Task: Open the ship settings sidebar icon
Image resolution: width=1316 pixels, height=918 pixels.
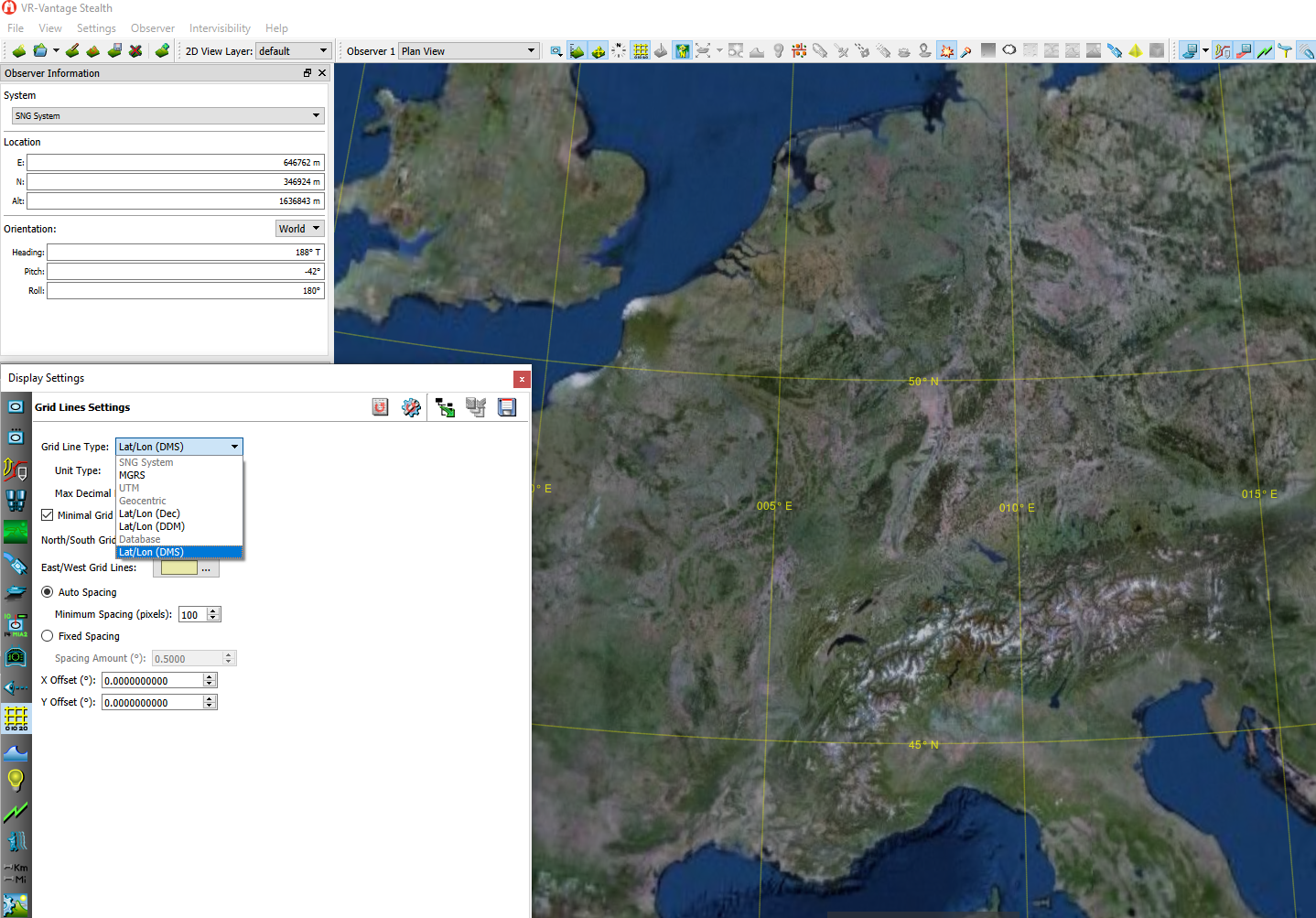Action: point(16,593)
